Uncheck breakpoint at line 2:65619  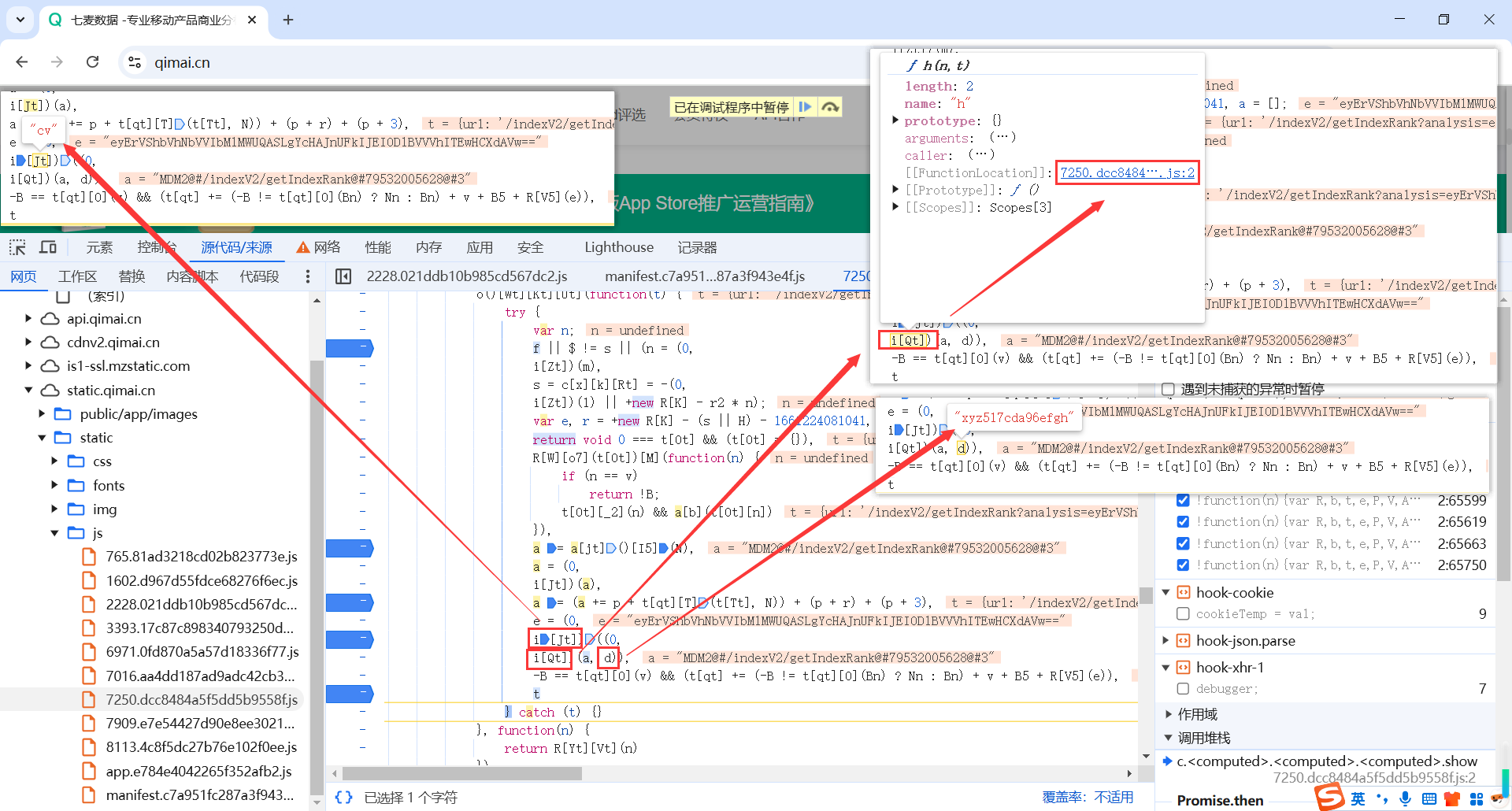[1183, 521]
